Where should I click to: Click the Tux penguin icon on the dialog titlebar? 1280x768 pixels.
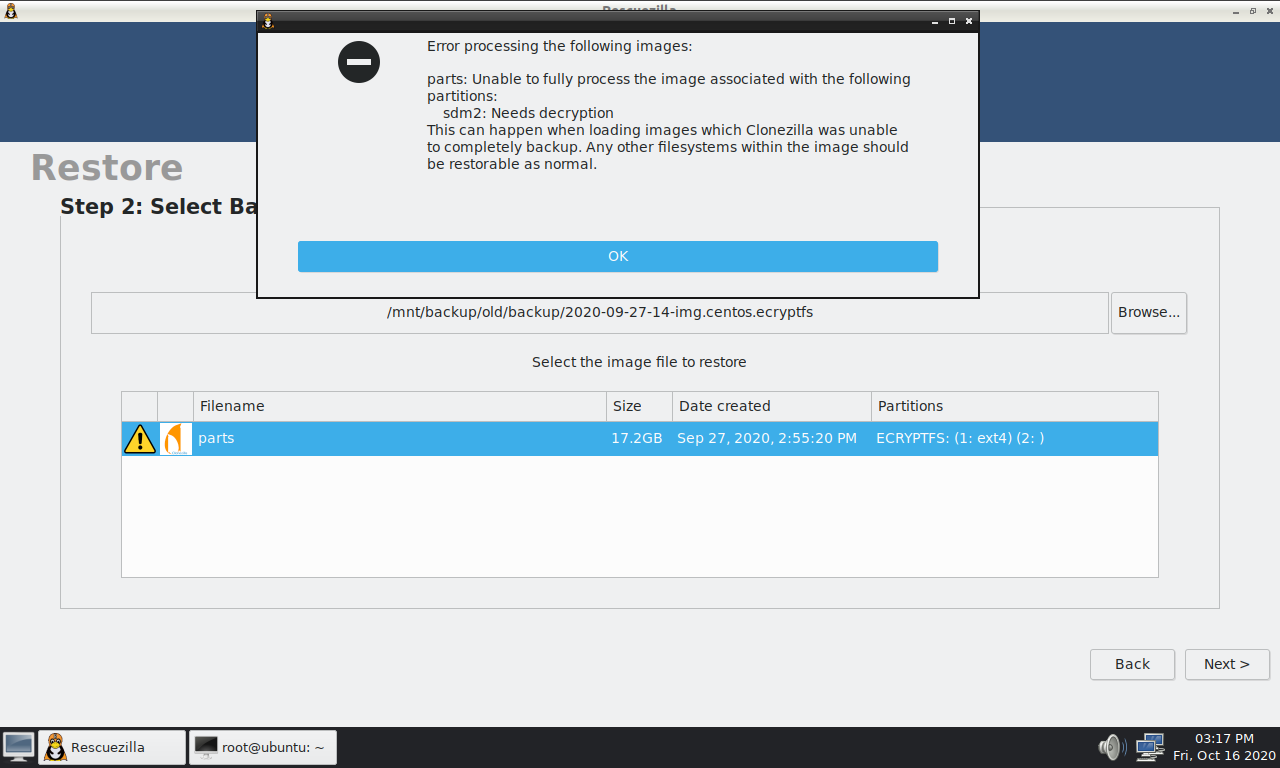[267, 20]
